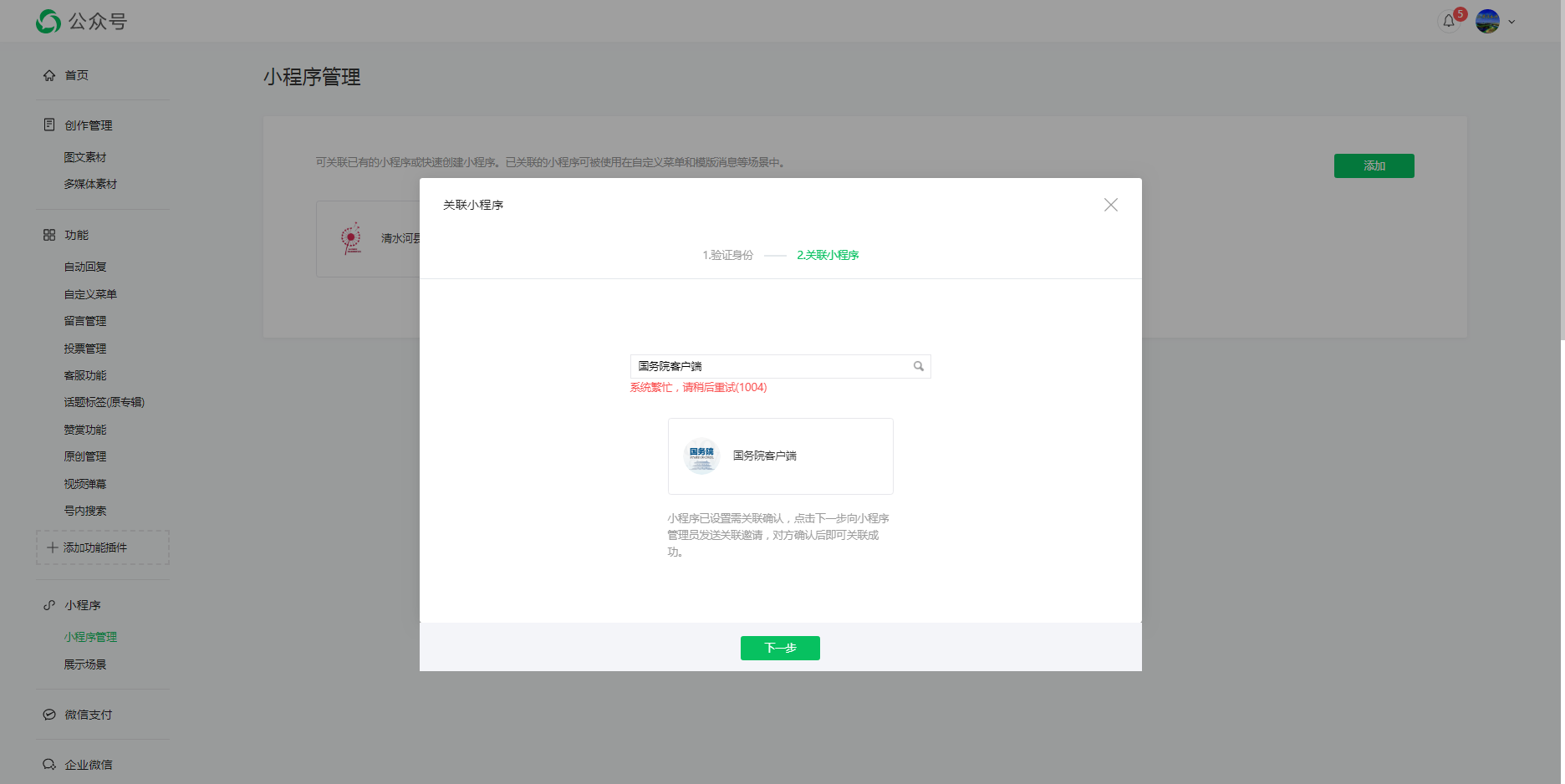
Task: Click the page vertical scrollbar
Action: [x=1562, y=171]
